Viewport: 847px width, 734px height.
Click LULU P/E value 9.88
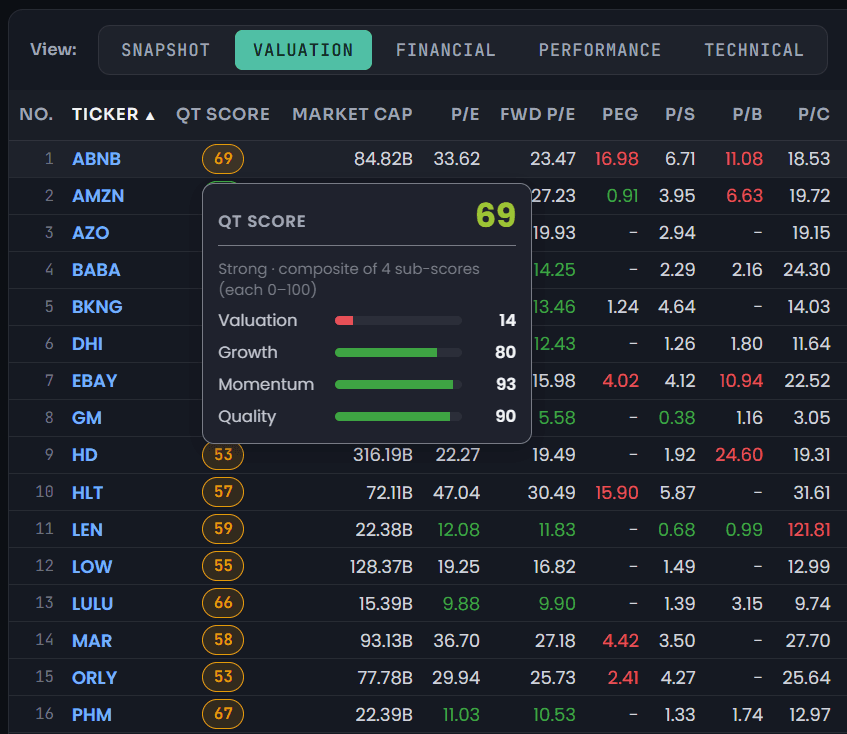tap(461, 603)
